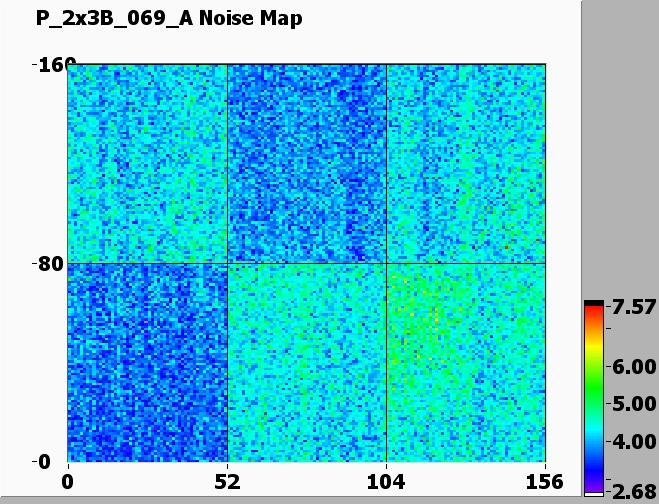Click the color scale value 5.00
Screen dimensions: 659x504
(x=634, y=404)
